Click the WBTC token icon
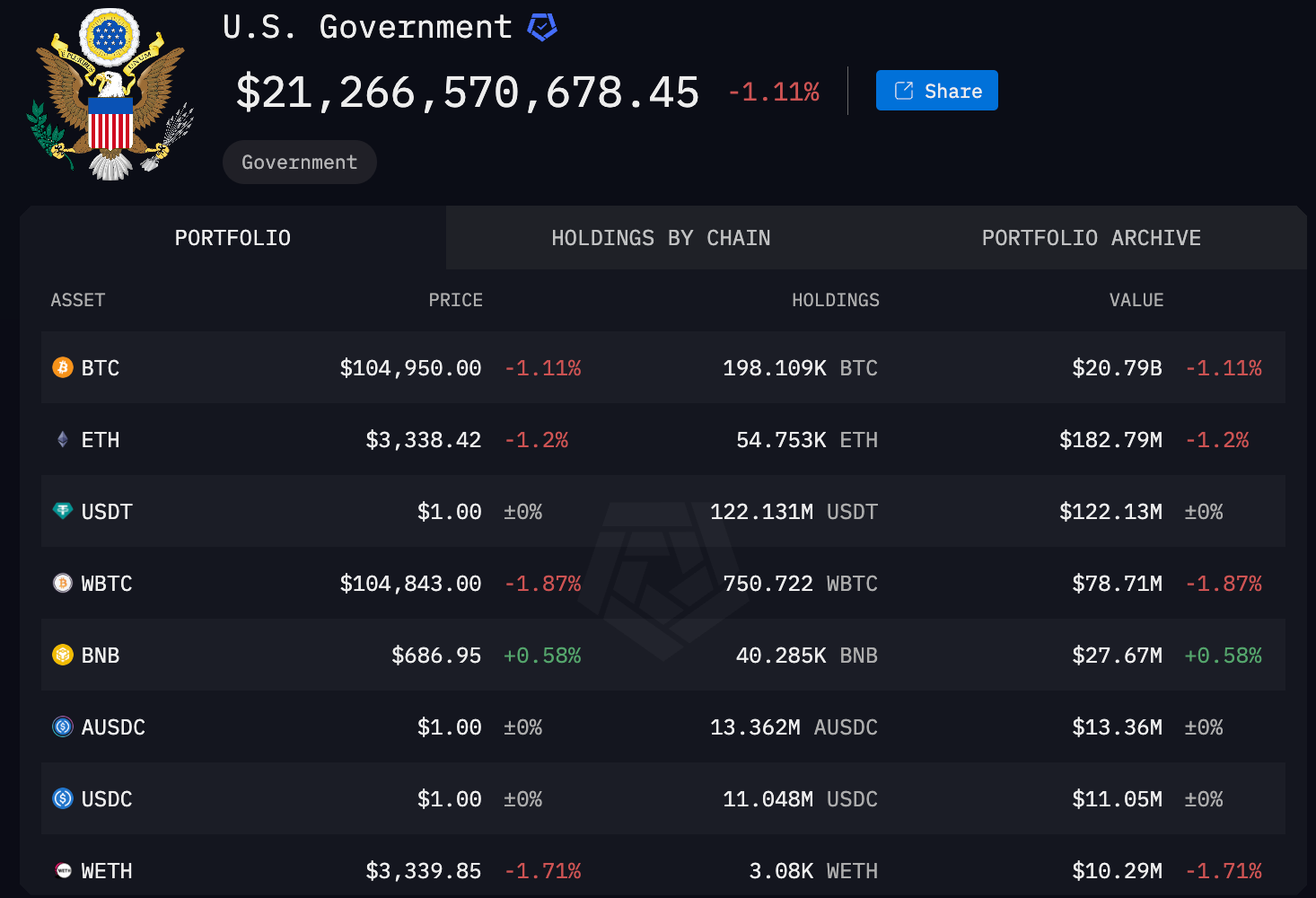The height and width of the screenshot is (898, 1316). click(63, 583)
